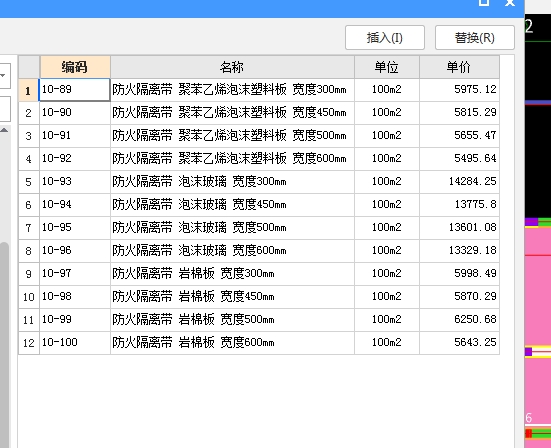Select row header number 12

tap(29, 343)
